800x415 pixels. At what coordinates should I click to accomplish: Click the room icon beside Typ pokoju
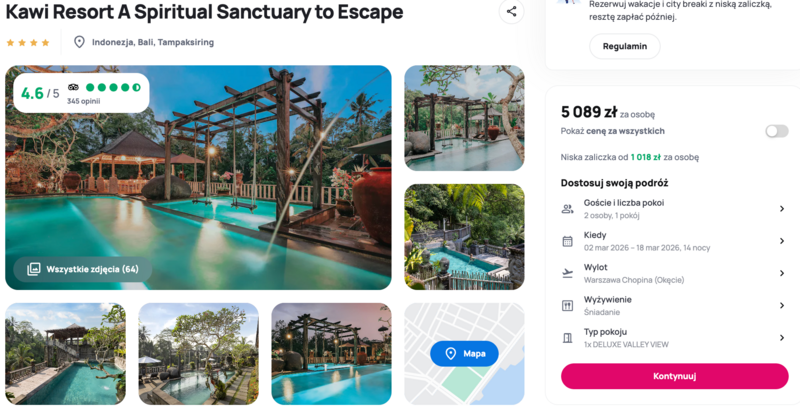pos(568,338)
